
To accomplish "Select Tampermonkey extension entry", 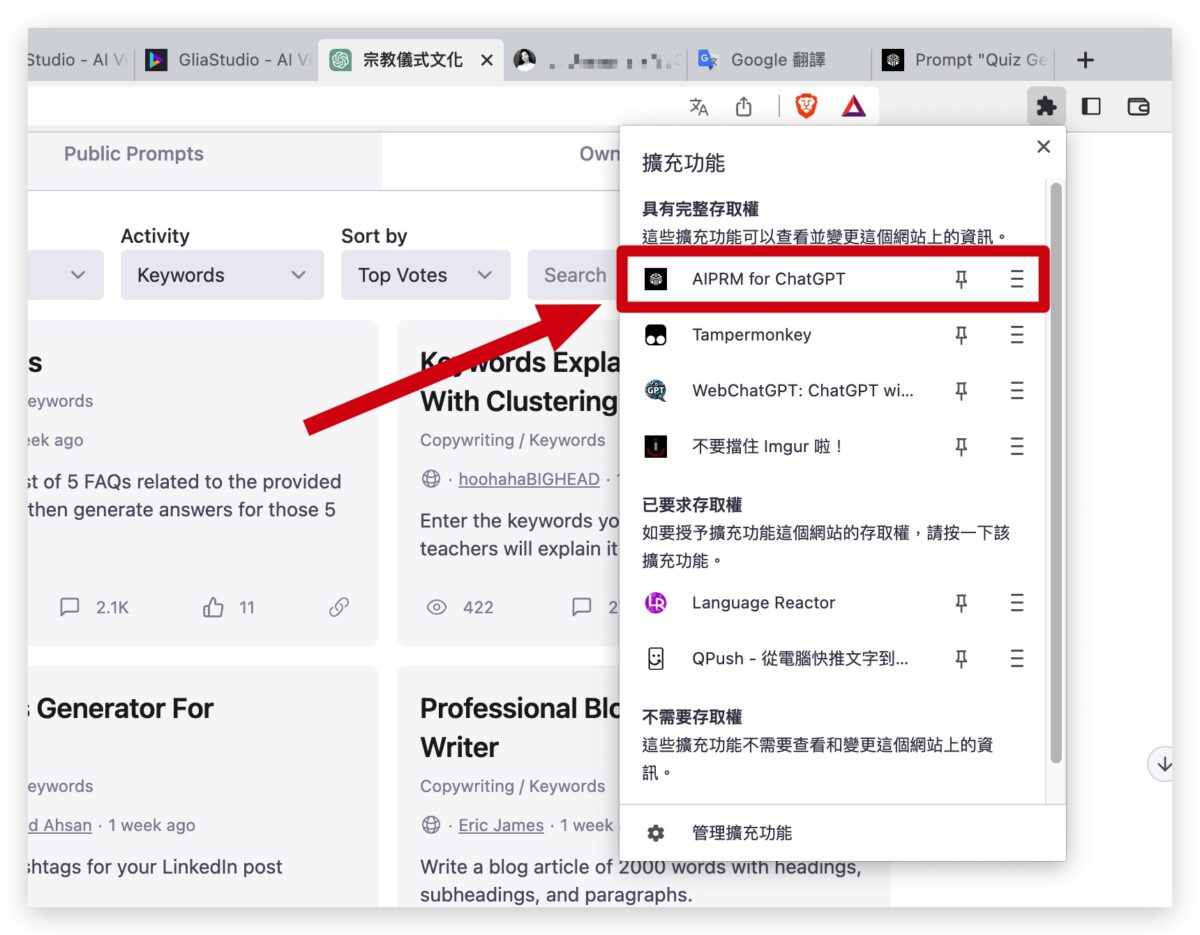I will point(751,335).
